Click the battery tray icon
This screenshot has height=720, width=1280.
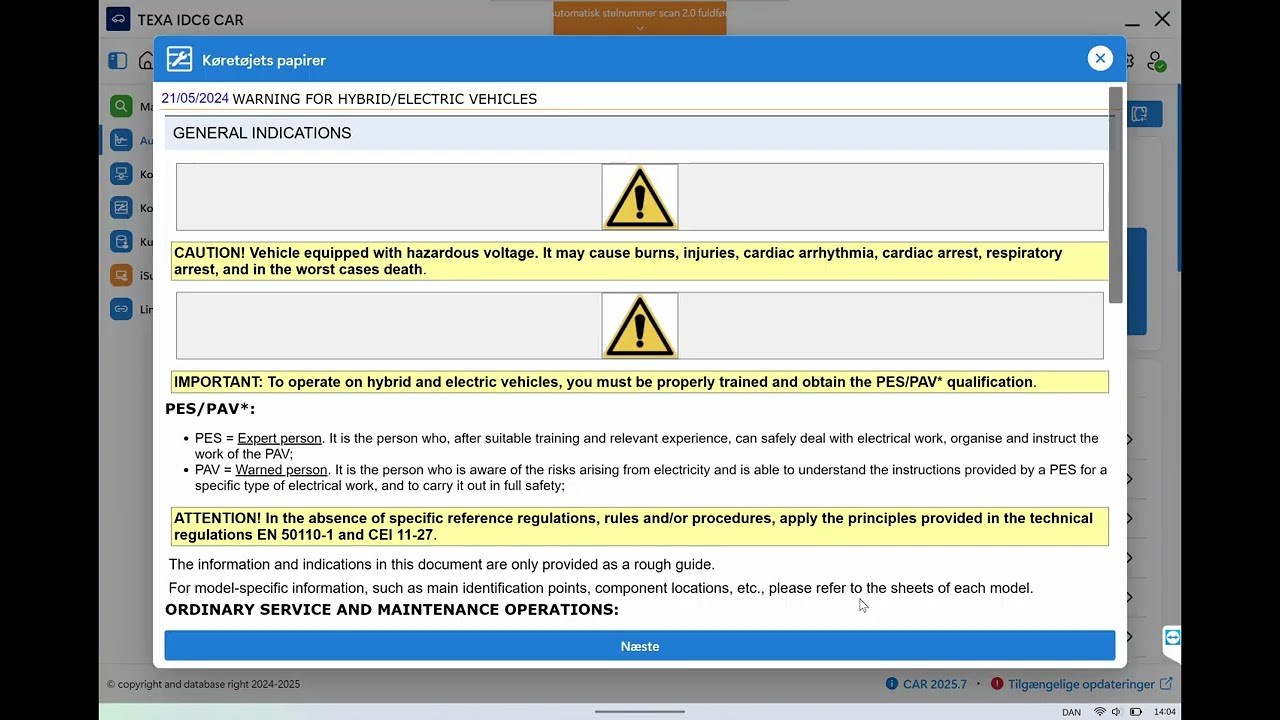pyautogui.click(x=1136, y=712)
